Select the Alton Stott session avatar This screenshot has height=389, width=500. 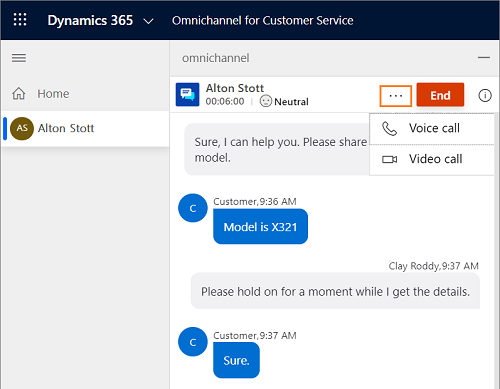click(22, 128)
